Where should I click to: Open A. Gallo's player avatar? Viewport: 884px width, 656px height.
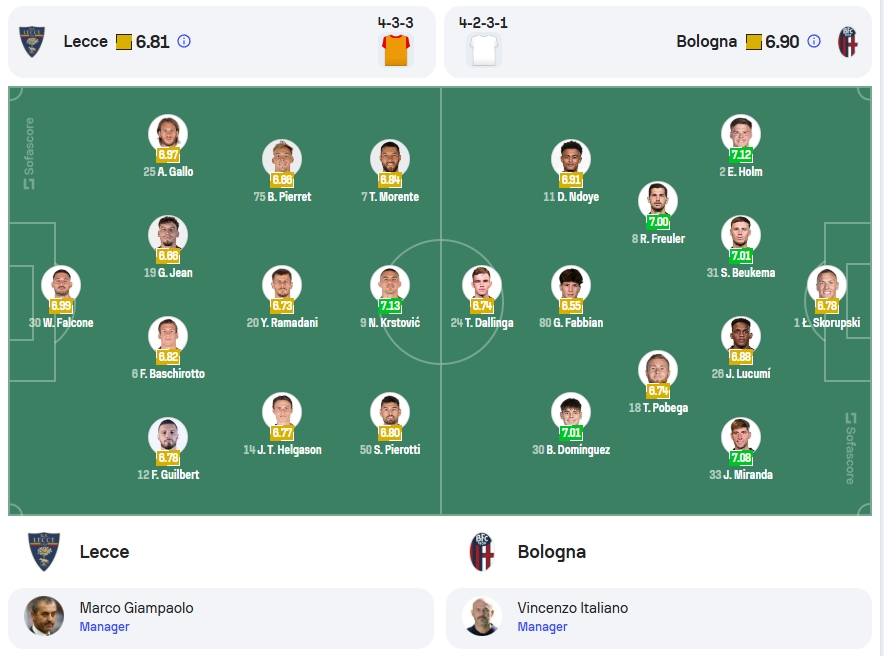tap(168, 133)
